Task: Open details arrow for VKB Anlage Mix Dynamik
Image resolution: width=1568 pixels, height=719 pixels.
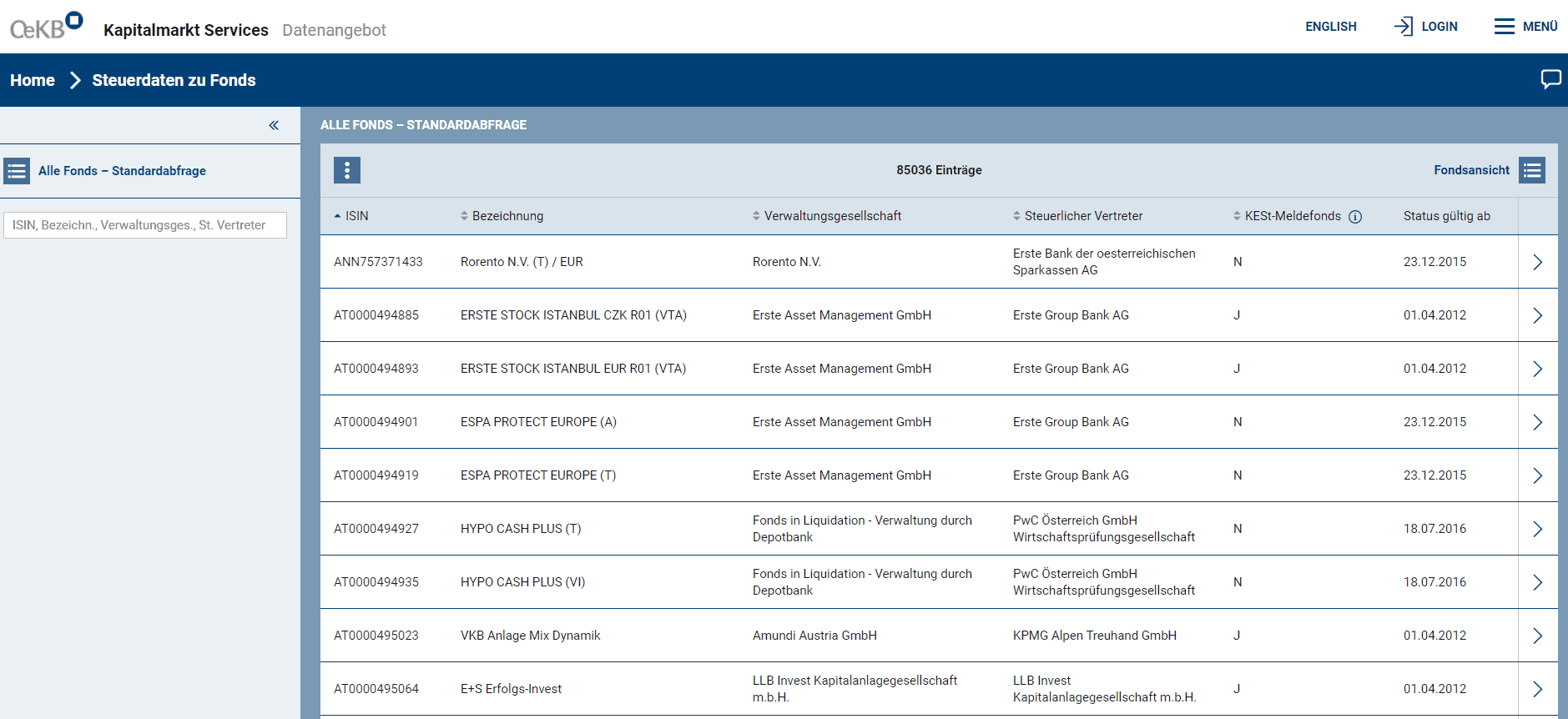Action: [1538, 636]
